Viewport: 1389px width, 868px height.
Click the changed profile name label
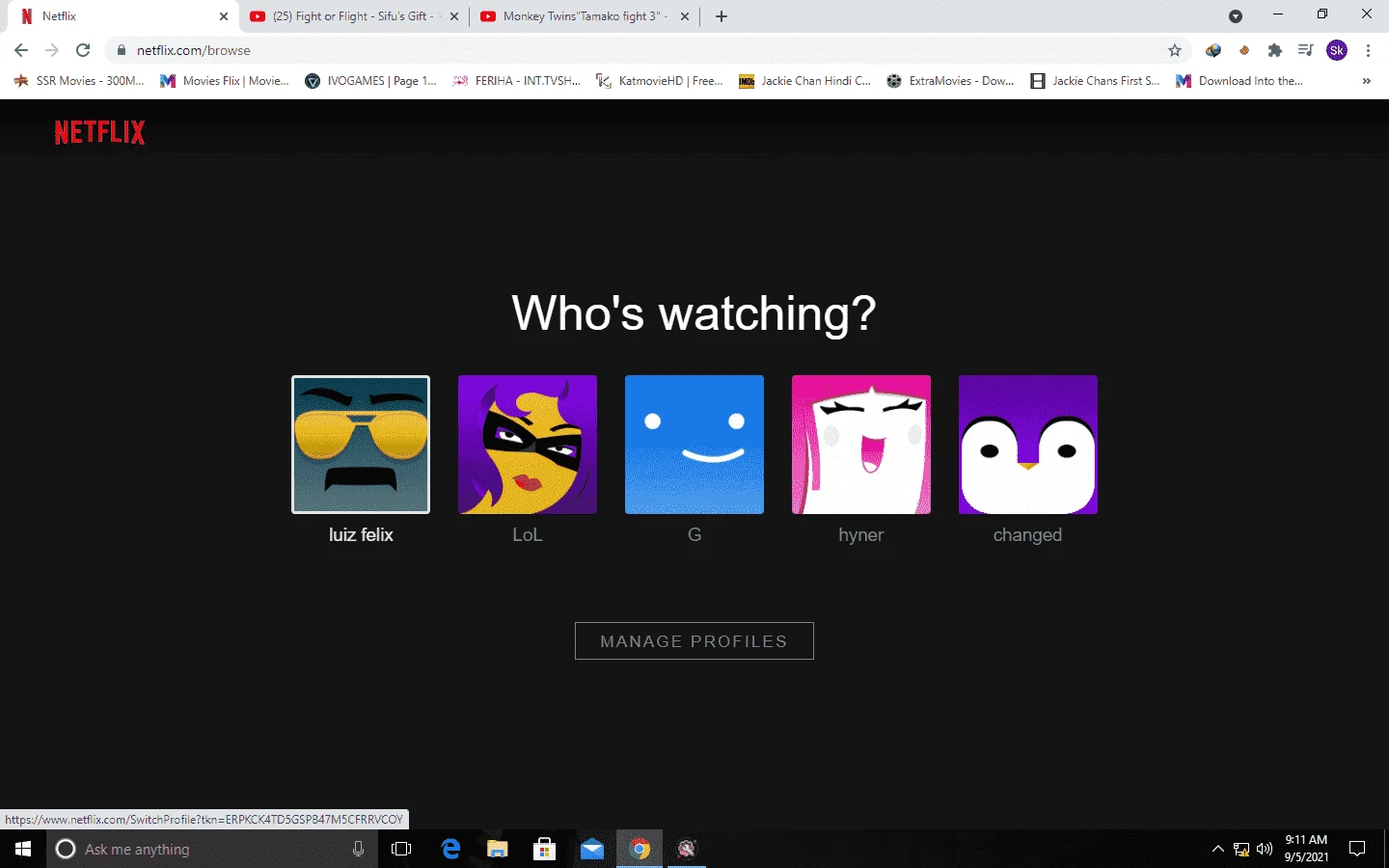[x=1028, y=535]
